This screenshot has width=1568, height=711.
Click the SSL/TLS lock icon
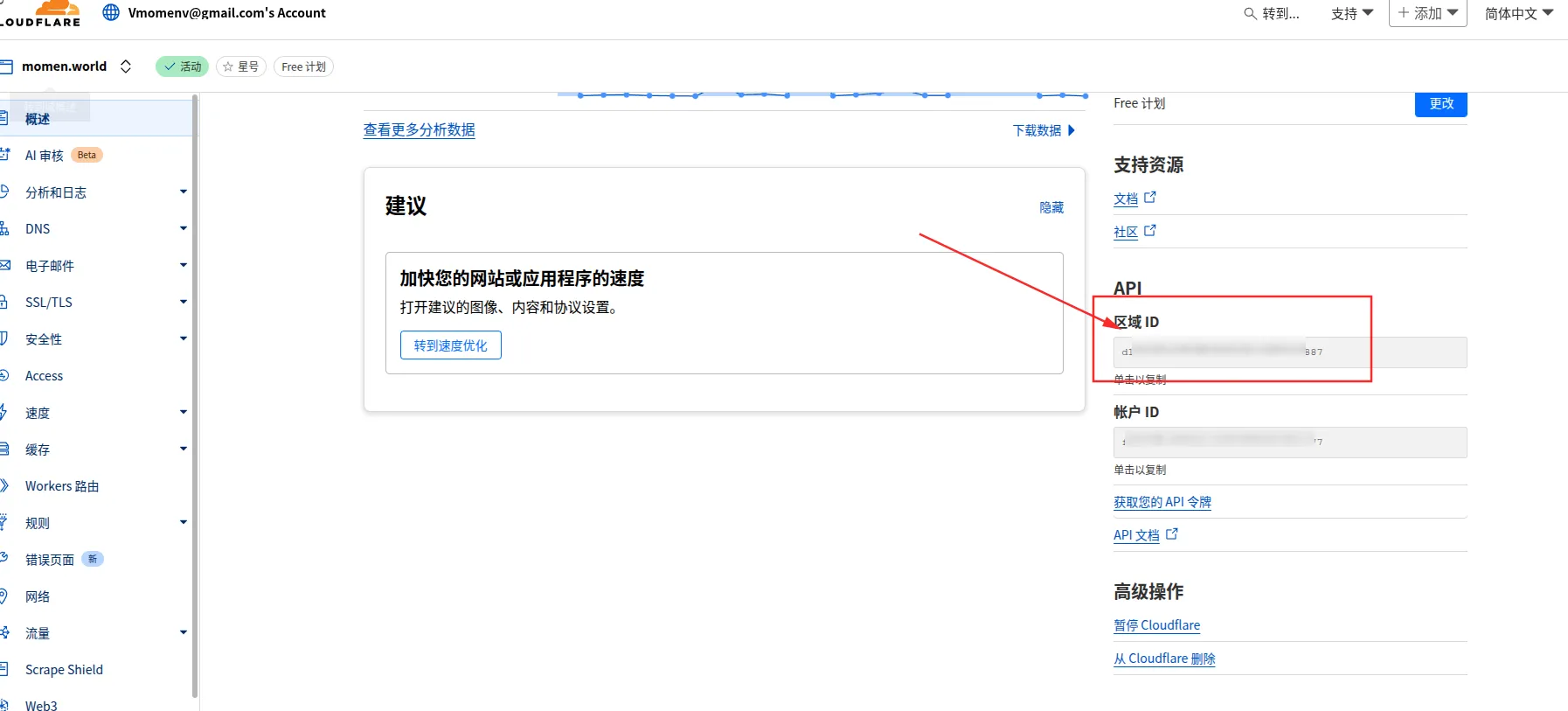[x=3, y=302]
